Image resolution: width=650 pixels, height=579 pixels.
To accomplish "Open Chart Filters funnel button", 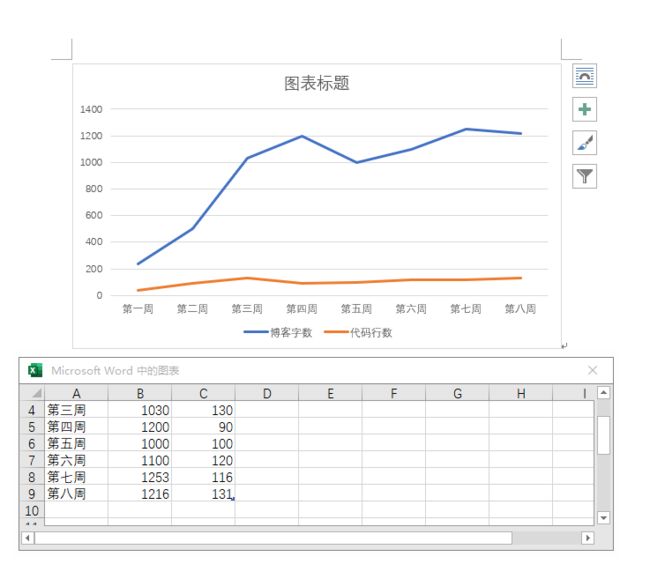I will [585, 176].
